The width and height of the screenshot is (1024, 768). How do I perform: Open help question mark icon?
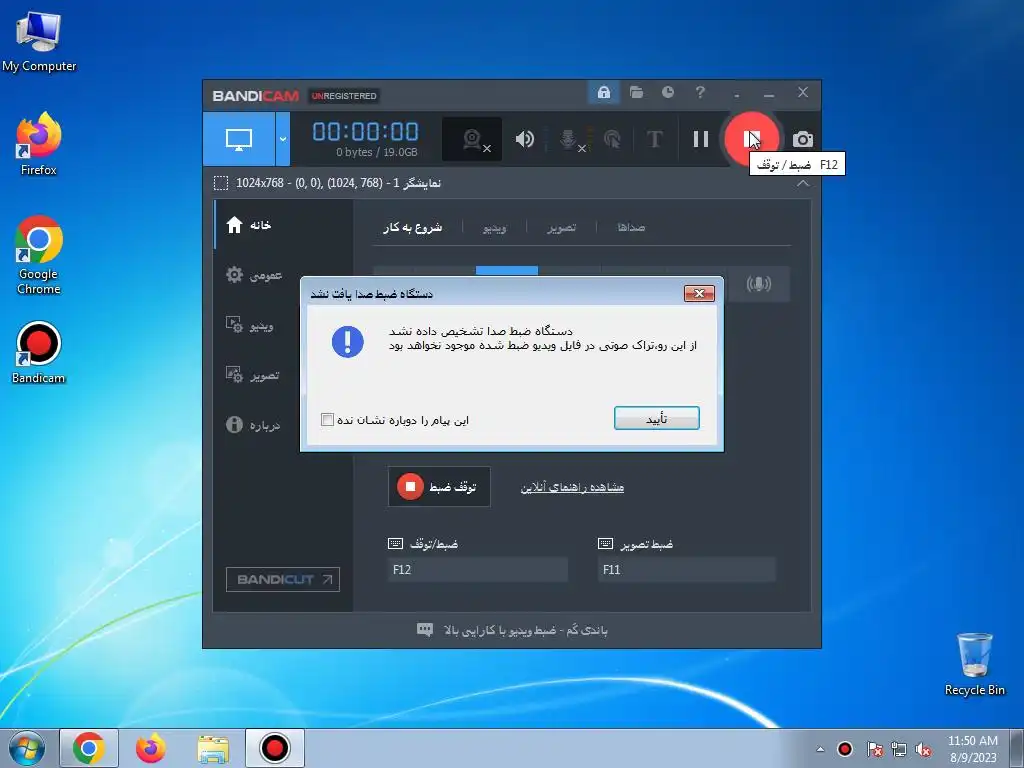[x=700, y=92]
